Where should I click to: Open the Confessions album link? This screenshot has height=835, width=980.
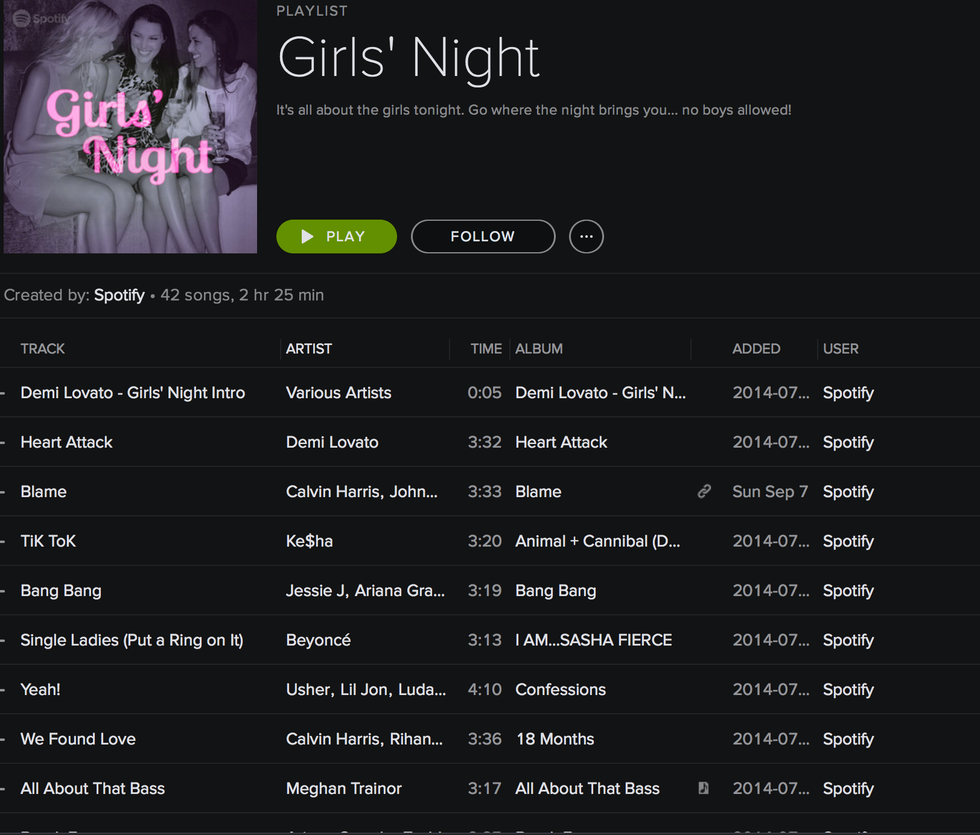coord(560,689)
